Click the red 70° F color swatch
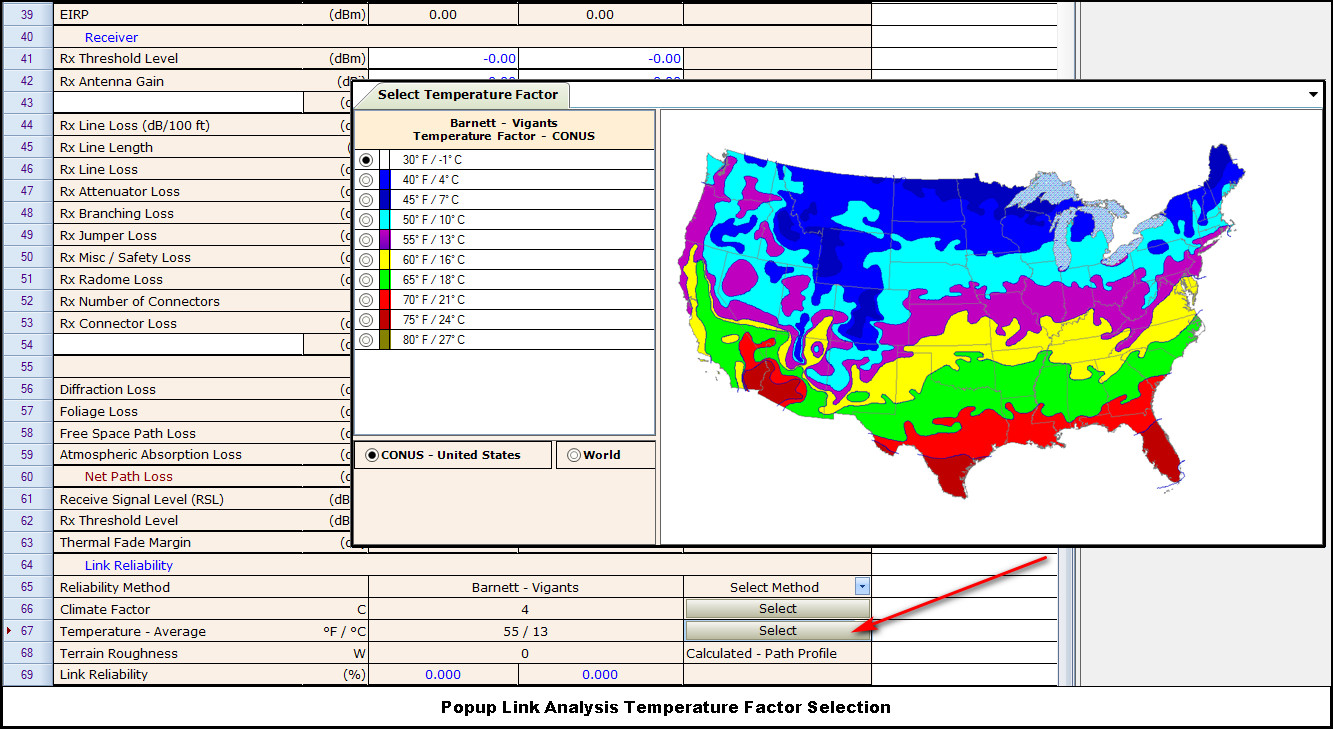 click(x=385, y=300)
